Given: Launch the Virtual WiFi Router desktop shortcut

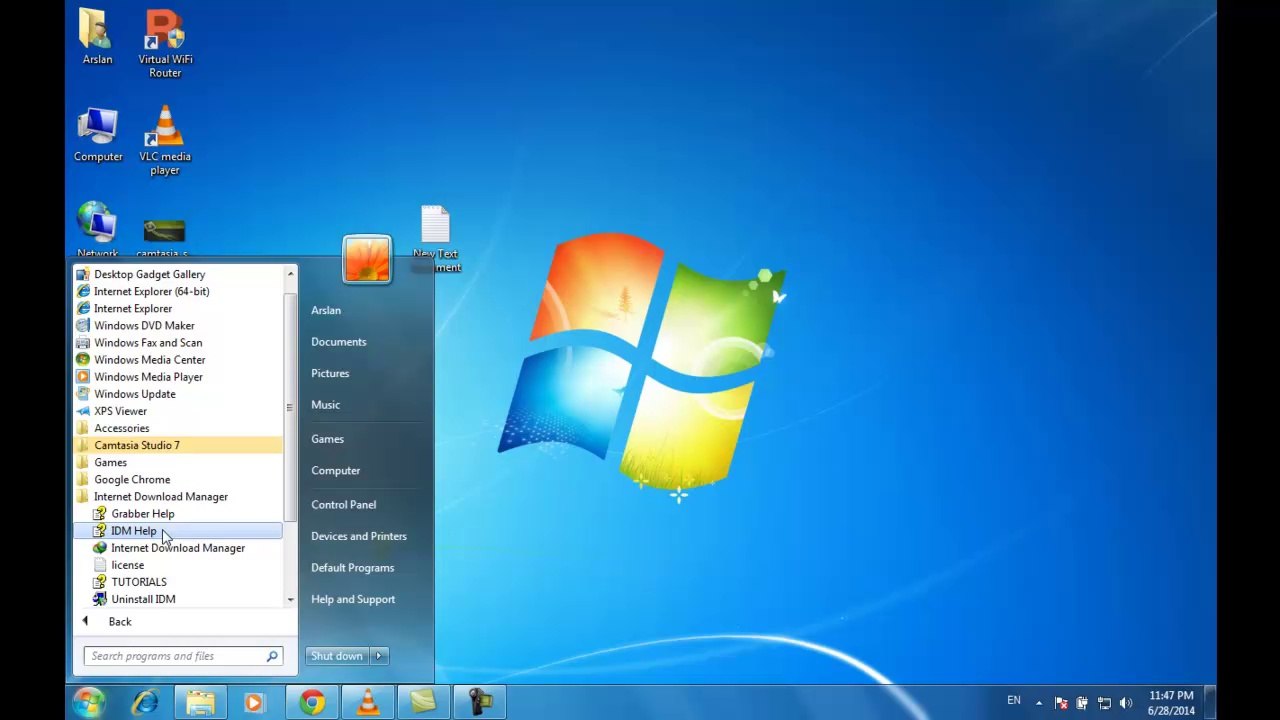Looking at the screenshot, I should coord(165,43).
